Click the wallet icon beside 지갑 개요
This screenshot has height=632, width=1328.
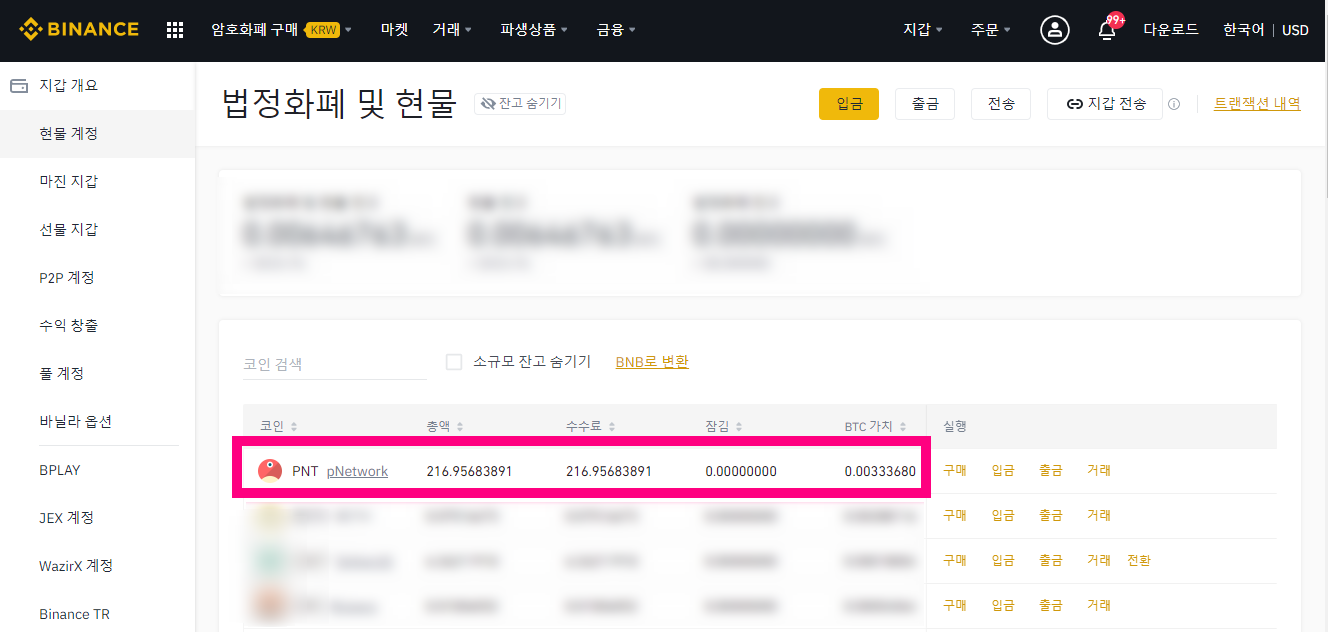[x=18, y=86]
